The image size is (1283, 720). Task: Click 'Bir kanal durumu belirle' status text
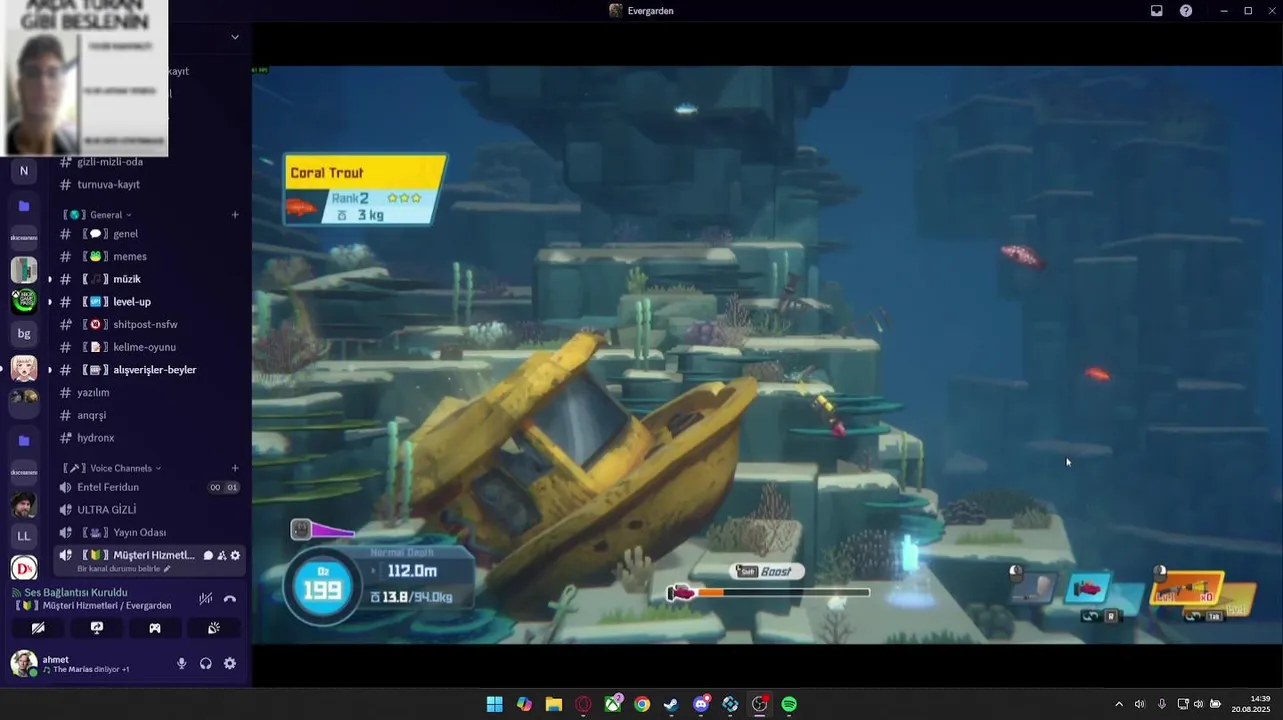119,569
